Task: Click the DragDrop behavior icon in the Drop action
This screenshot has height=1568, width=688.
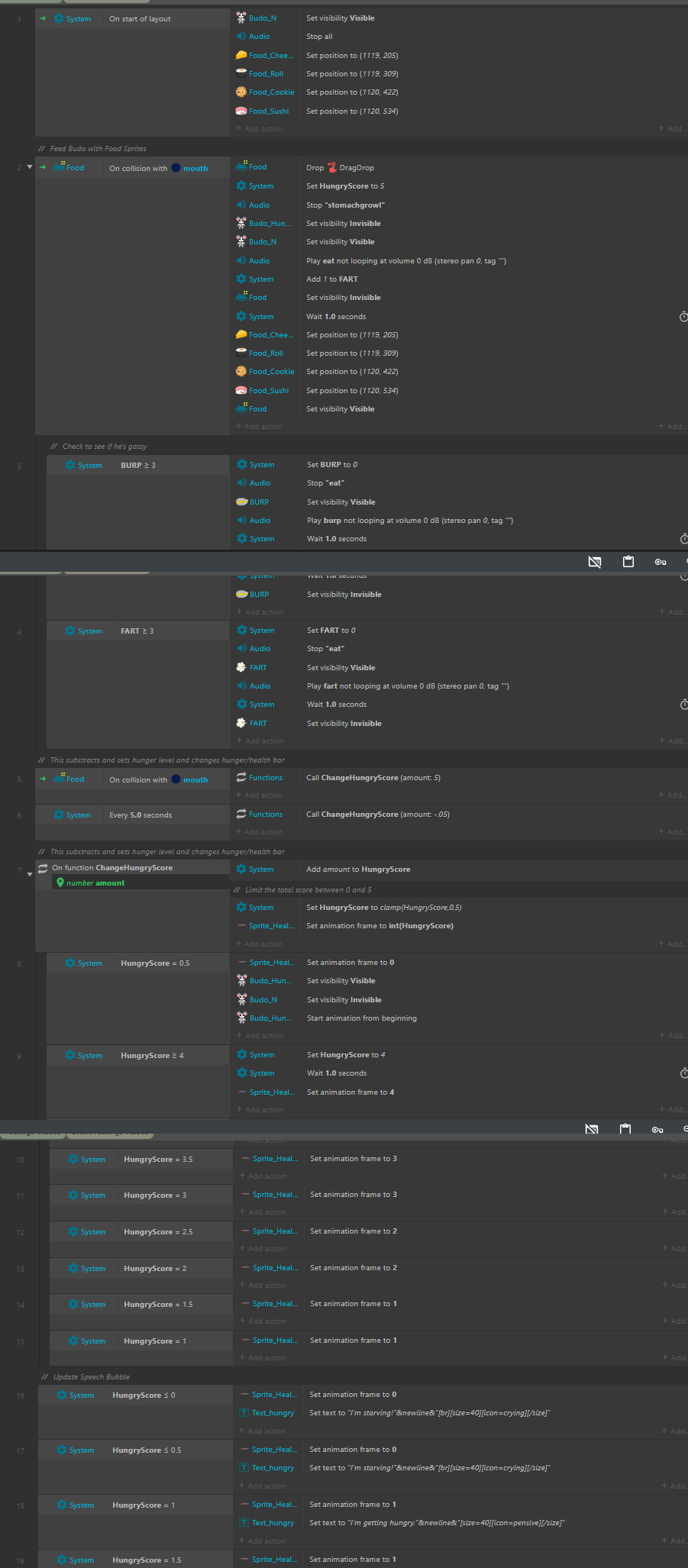Action: coord(332,167)
